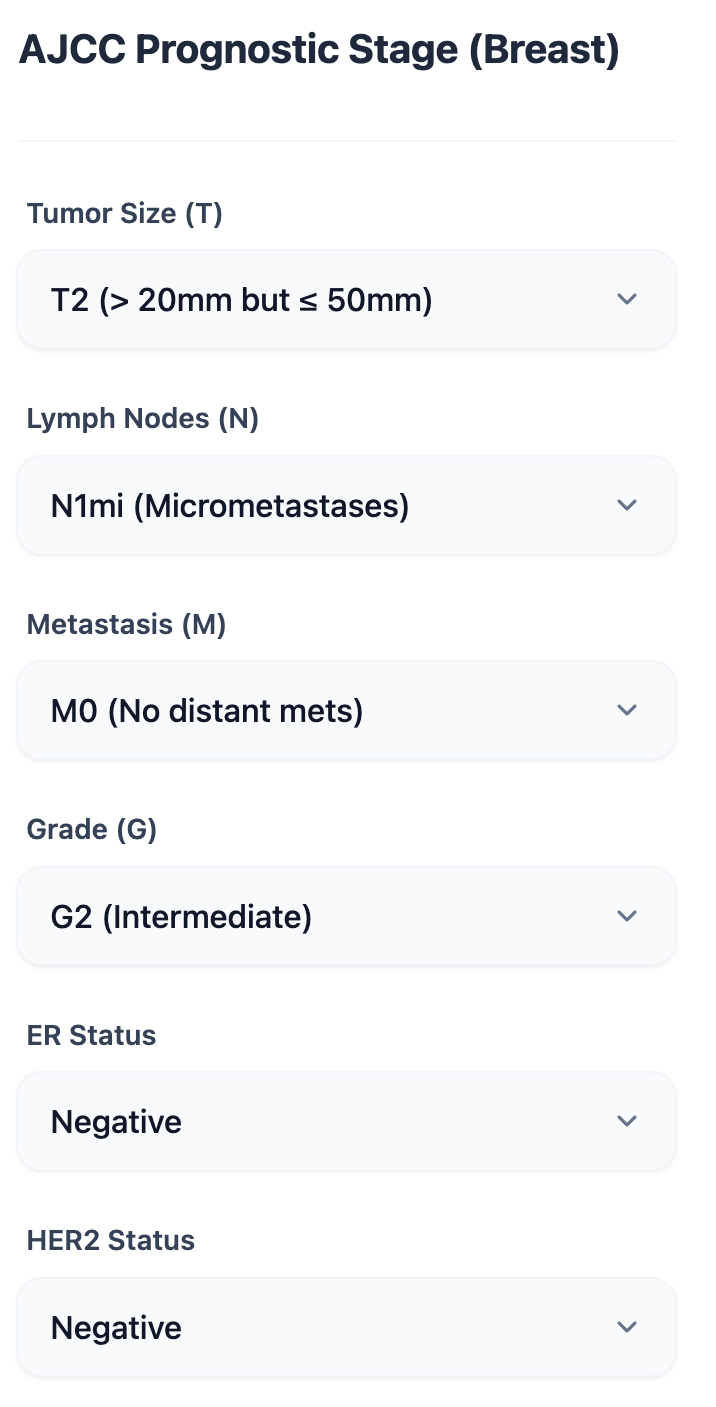Open the Metastasis (M) dropdown
Viewport: 716px width, 1407px height.
(345, 710)
